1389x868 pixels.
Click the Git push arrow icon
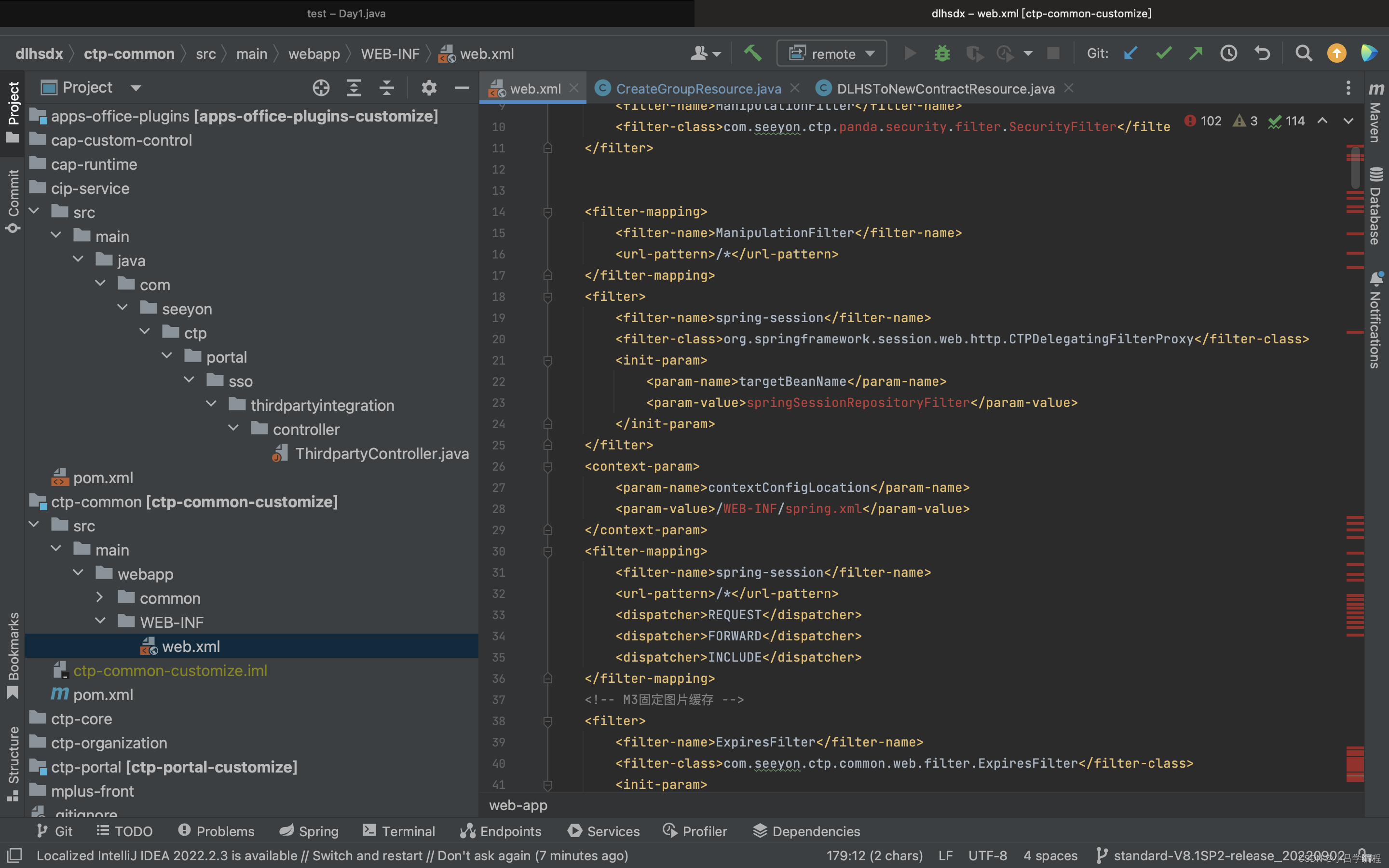click(1196, 54)
